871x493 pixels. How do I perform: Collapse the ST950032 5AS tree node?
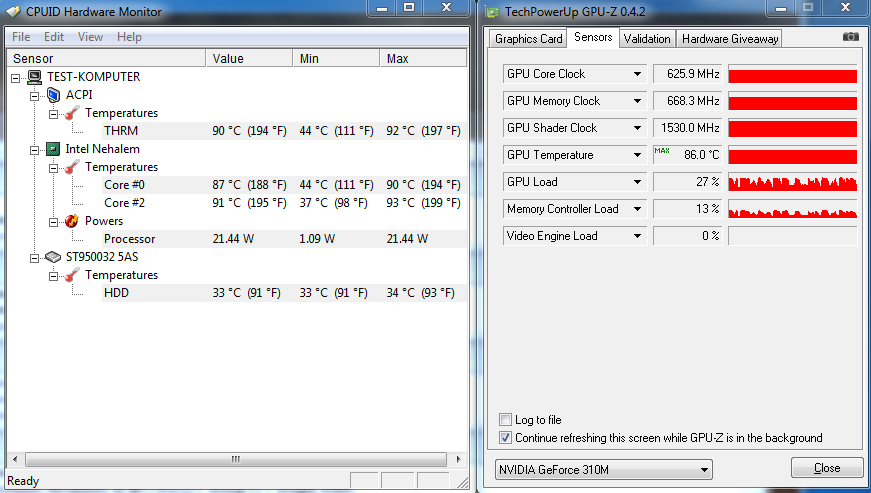[x=34, y=258]
